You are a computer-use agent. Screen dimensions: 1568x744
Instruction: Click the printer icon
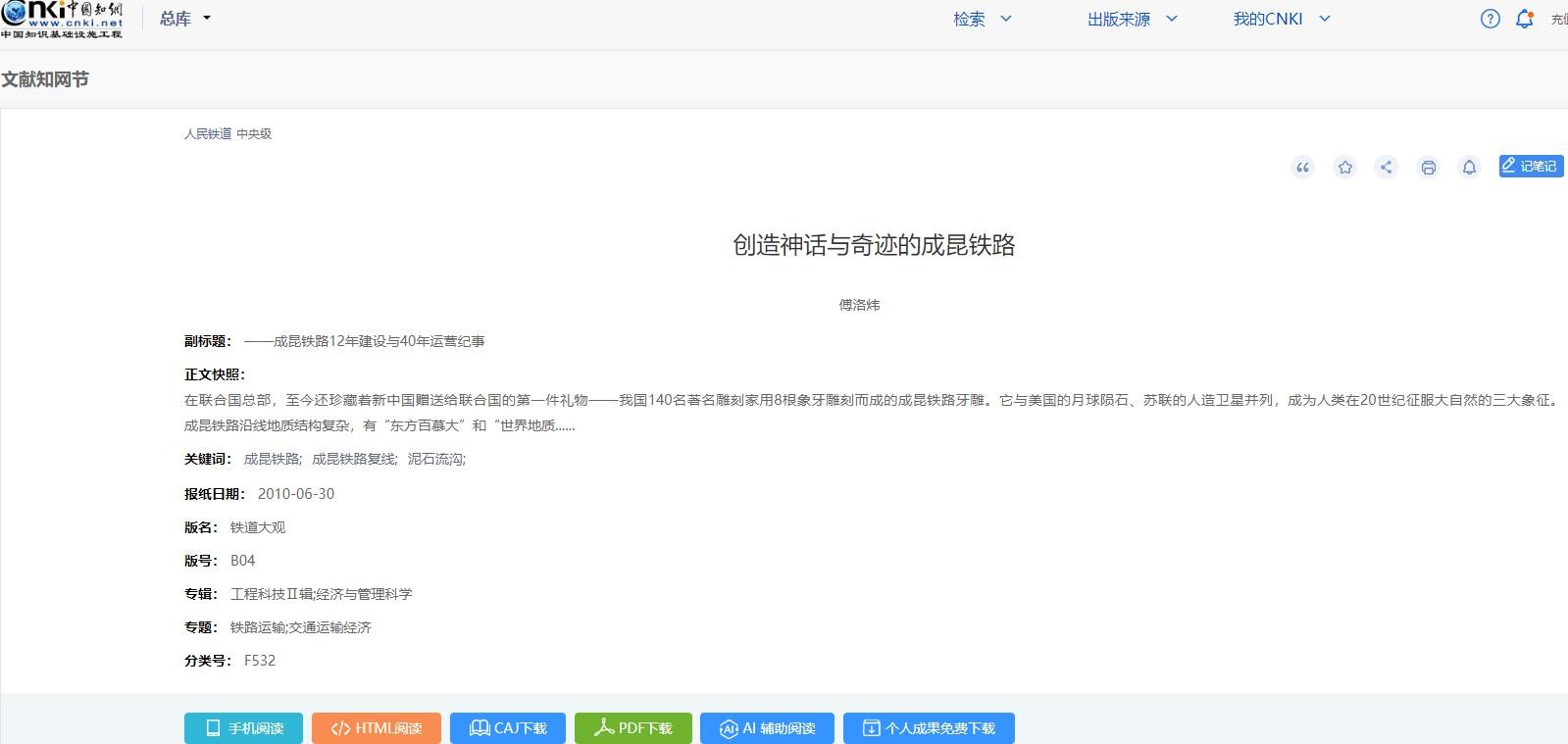(1428, 168)
